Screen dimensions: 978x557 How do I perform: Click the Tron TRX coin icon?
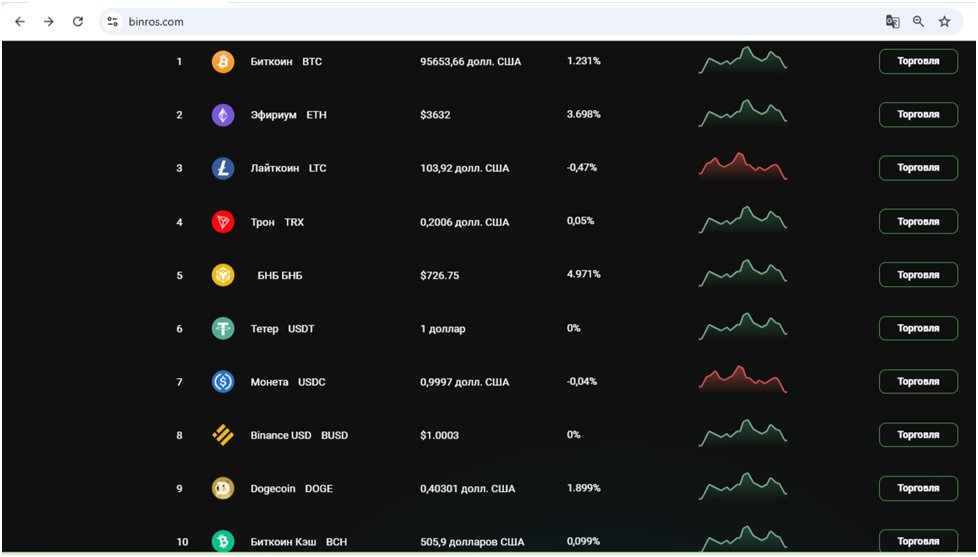pyautogui.click(x=223, y=222)
